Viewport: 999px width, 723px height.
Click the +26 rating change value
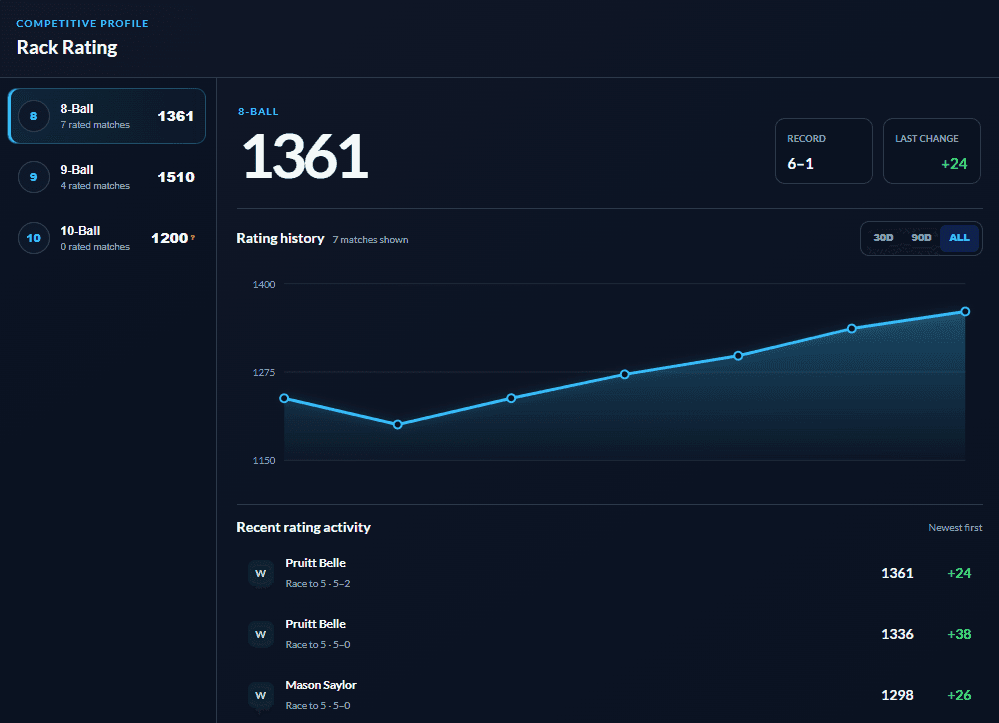(959, 696)
